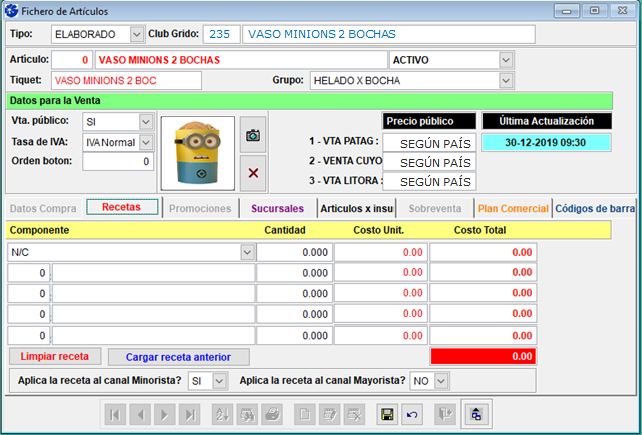Switch to the Sucursales tab
Screen dimensions: 642x435
coord(277,208)
